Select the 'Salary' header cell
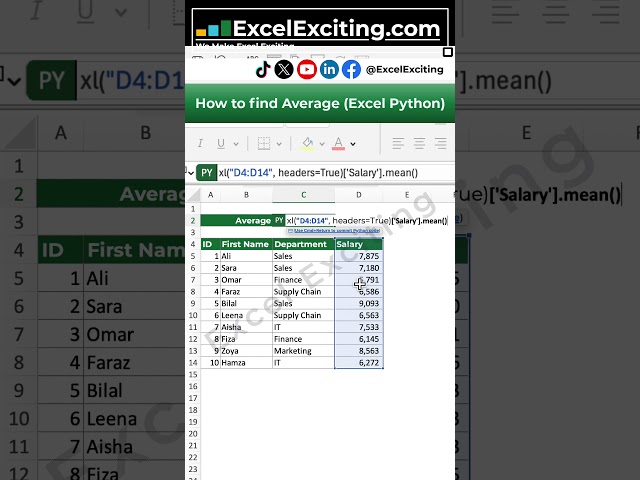Image resolution: width=640 pixels, height=480 pixels. coord(359,244)
